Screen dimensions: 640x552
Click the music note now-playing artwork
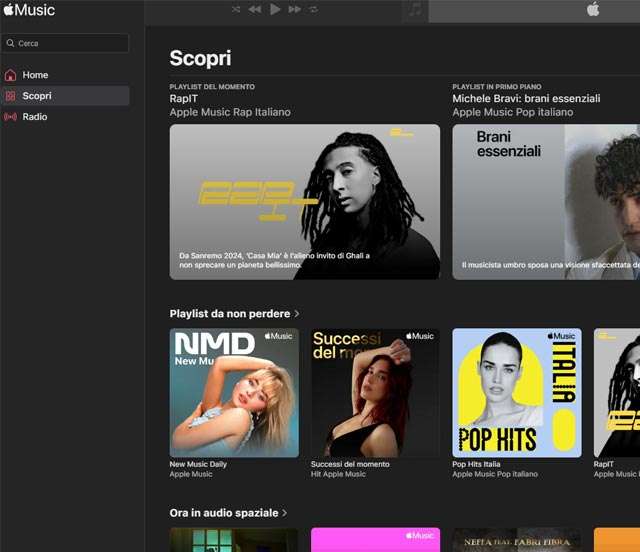pyautogui.click(x=416, y=10)
